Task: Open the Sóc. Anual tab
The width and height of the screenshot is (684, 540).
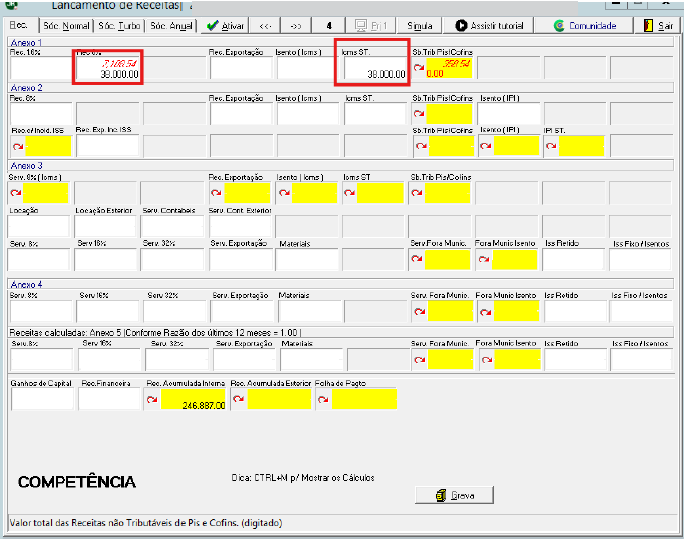Action: [x=171, y=26]
